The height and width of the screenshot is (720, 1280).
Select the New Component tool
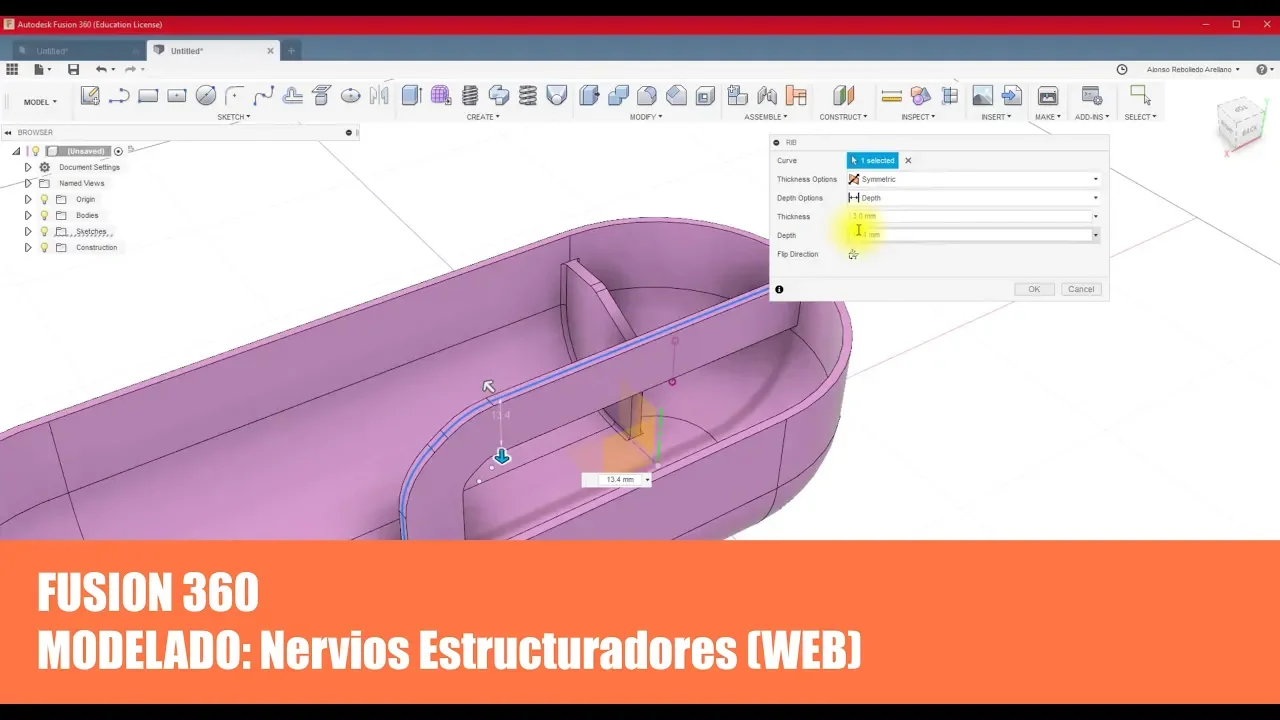[738, 96]
